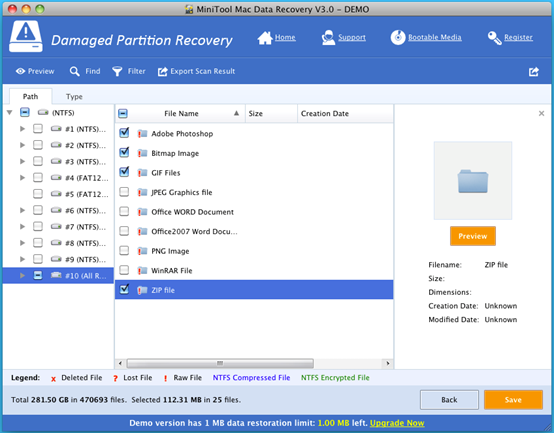Click the Home house icon
Viewport: 554px width, 433px height.
pos(265,38)
